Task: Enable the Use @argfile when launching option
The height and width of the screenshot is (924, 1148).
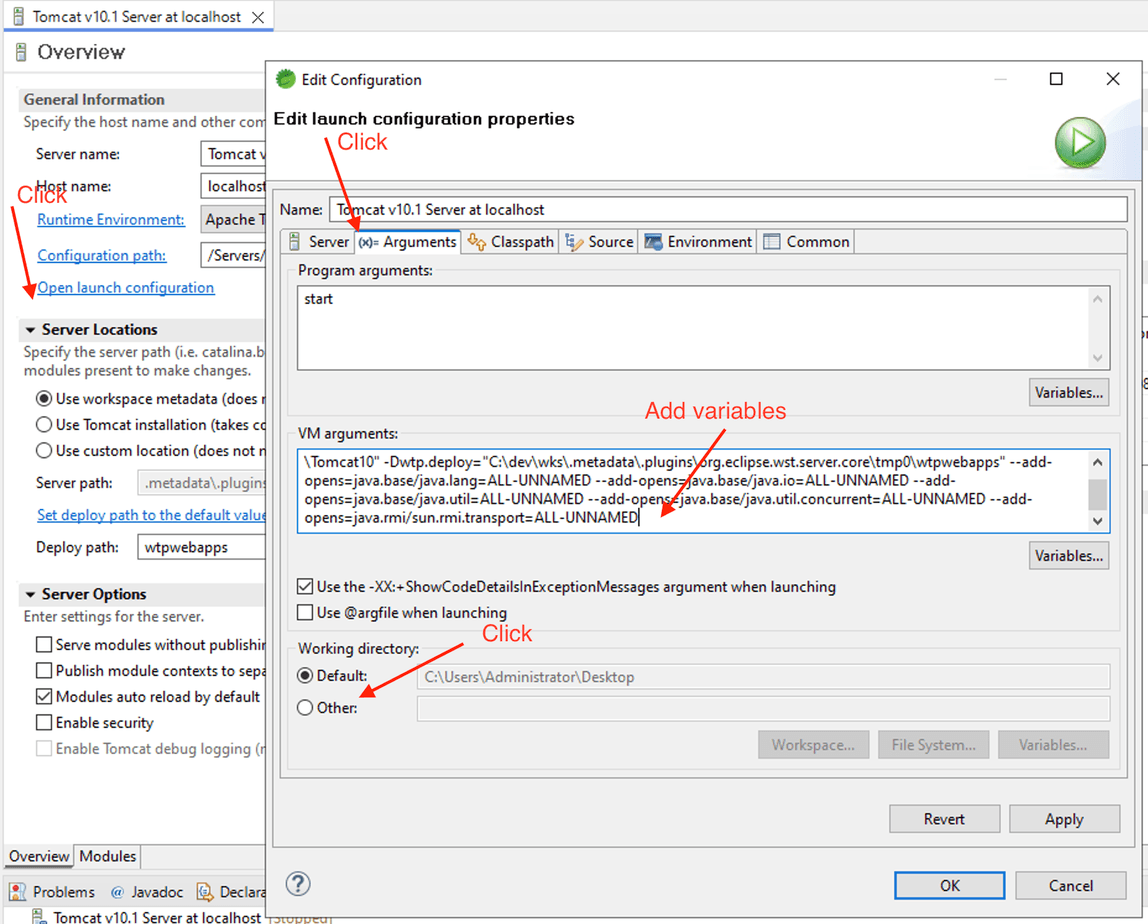Action: (x=304, y=613)
